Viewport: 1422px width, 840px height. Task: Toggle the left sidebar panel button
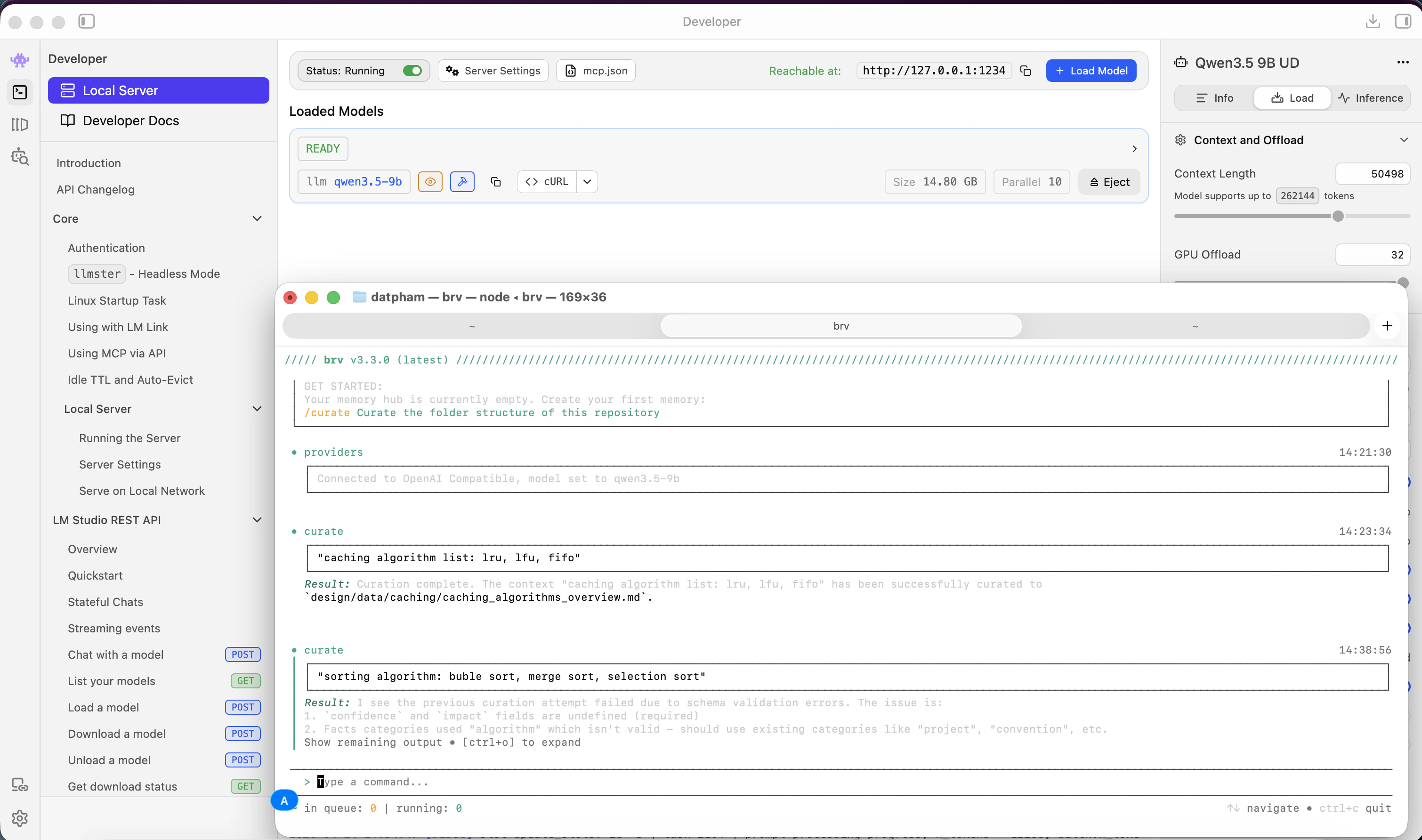86,22
